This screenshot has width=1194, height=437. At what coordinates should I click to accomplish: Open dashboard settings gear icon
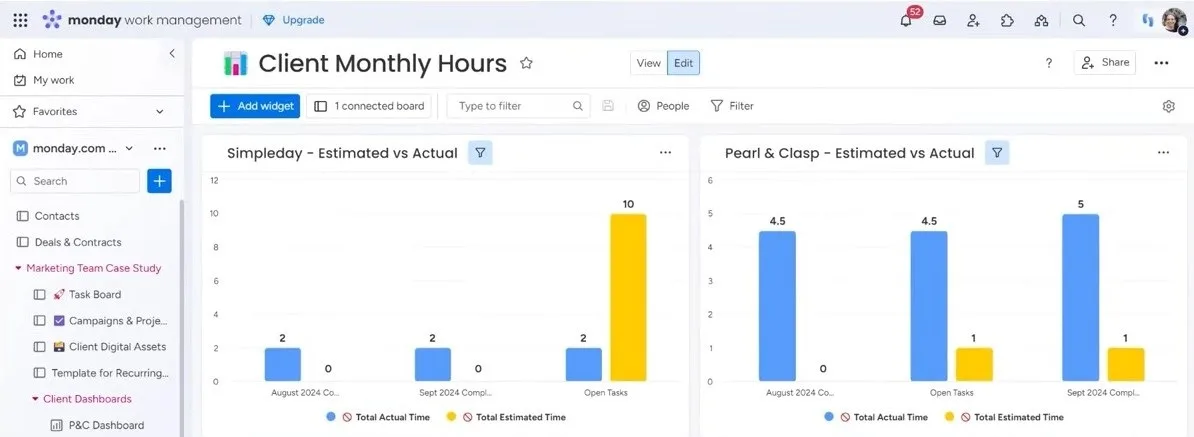click(1169, 107)
